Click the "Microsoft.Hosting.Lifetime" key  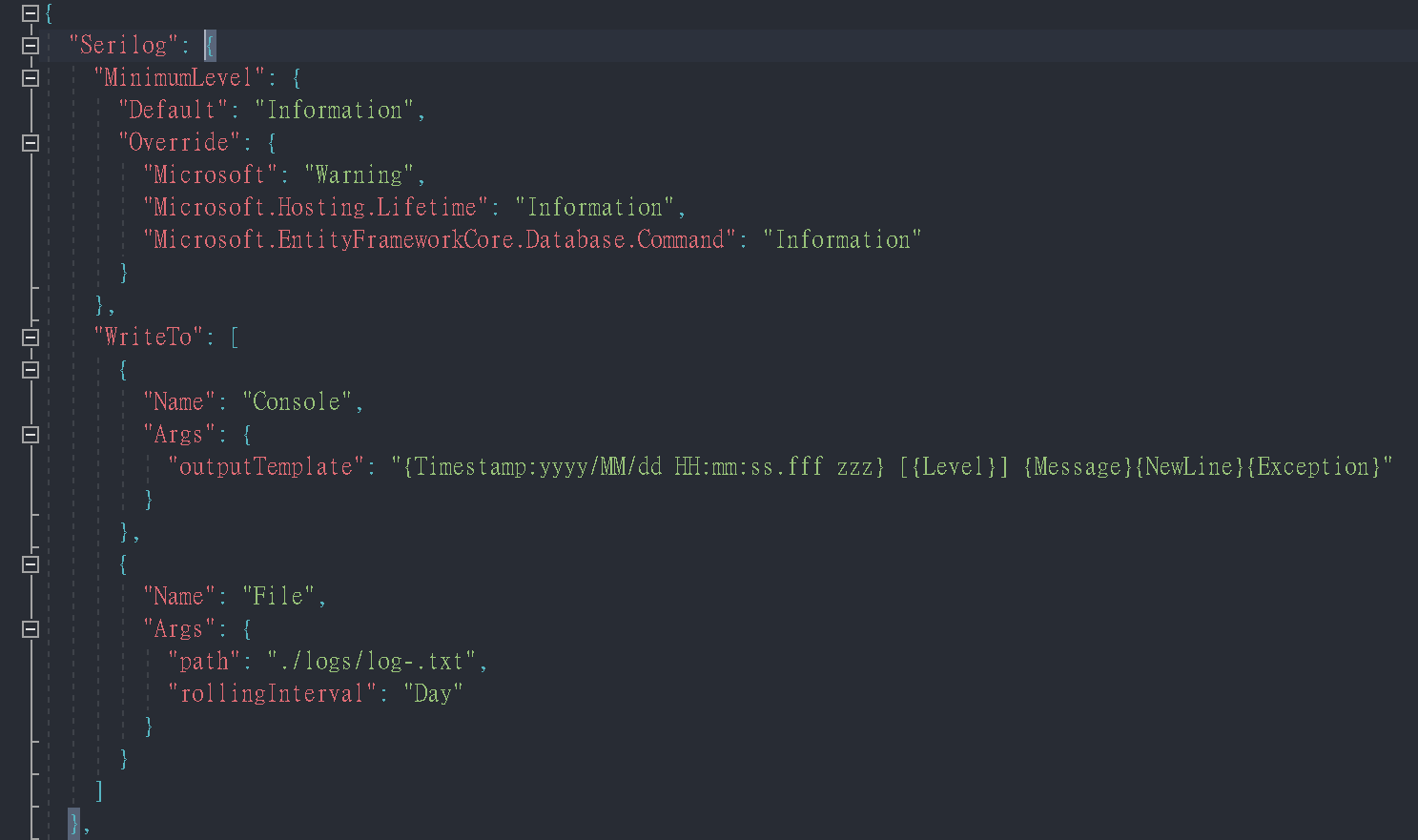pyautogui.click(x=315, y=208)
